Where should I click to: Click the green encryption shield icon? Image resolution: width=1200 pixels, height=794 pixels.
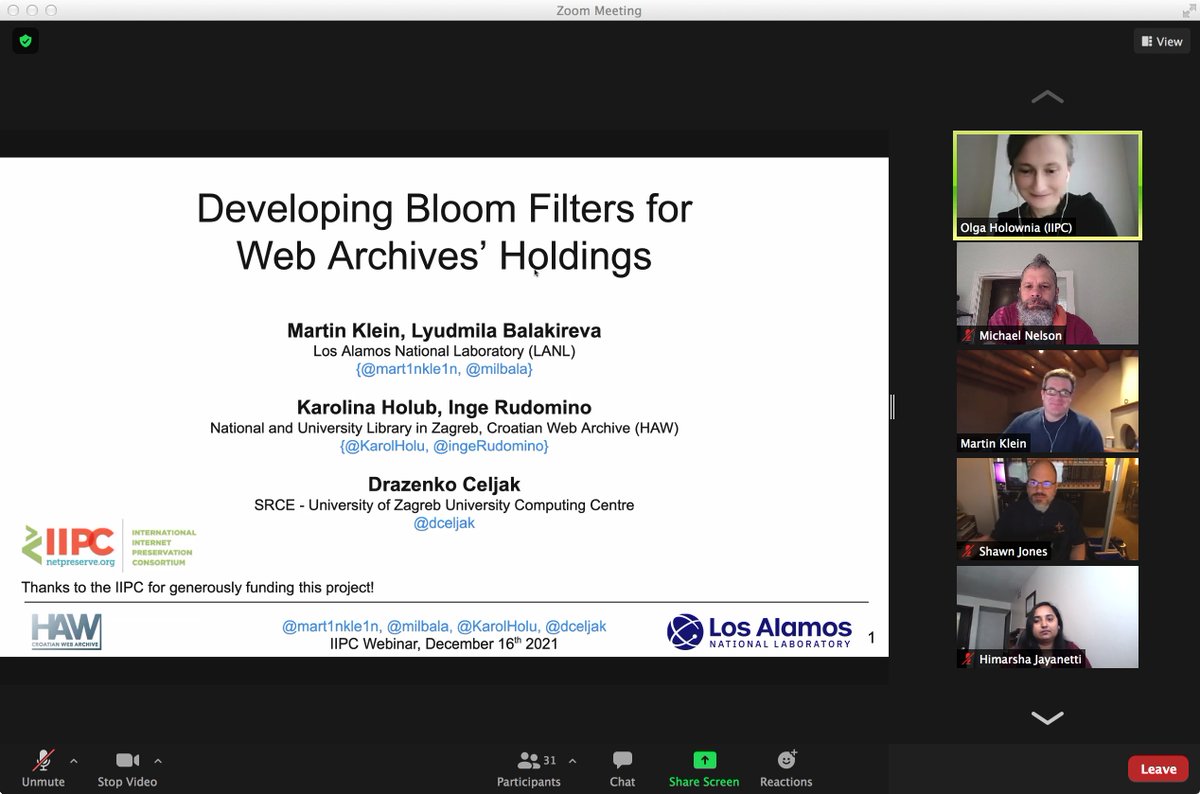[25, 41]
